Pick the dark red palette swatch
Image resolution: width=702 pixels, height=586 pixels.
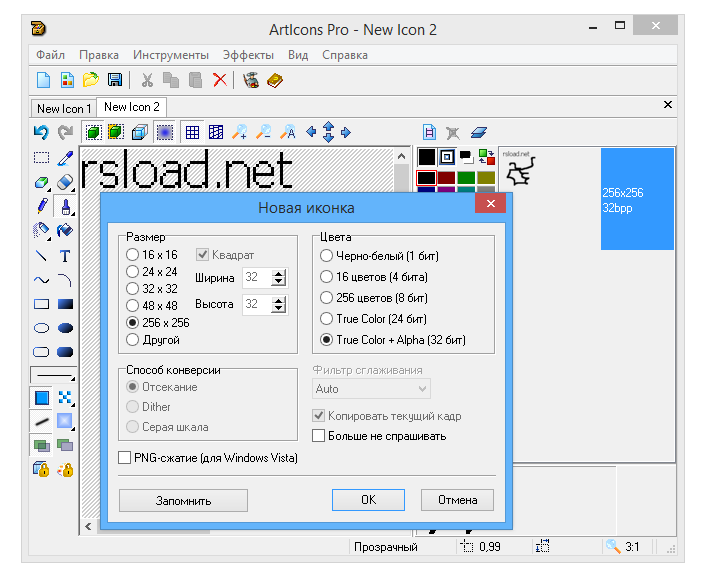446,178
